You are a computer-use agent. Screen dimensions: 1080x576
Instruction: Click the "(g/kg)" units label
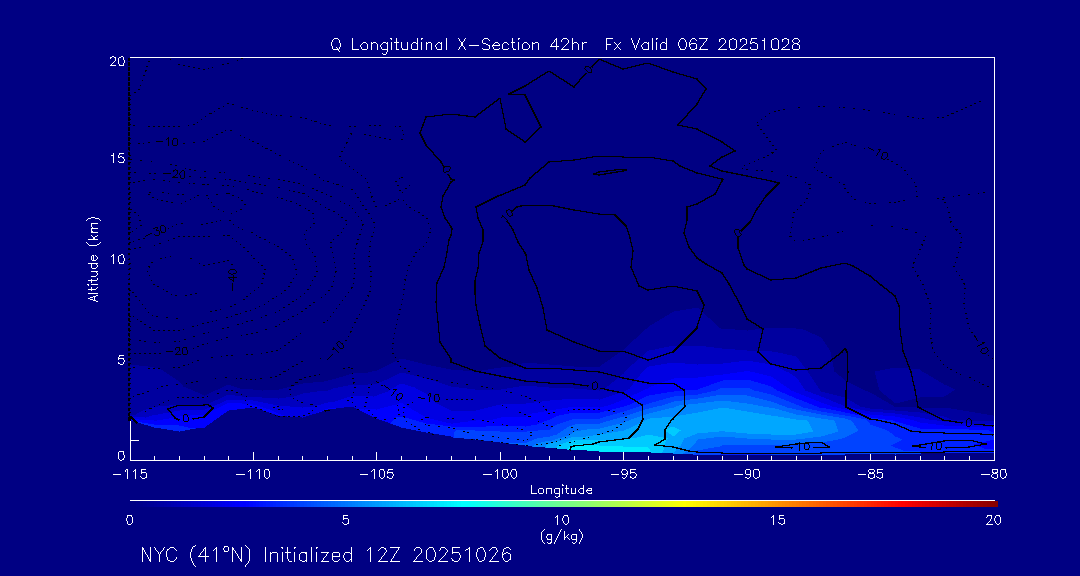click(x=561, y=536)
